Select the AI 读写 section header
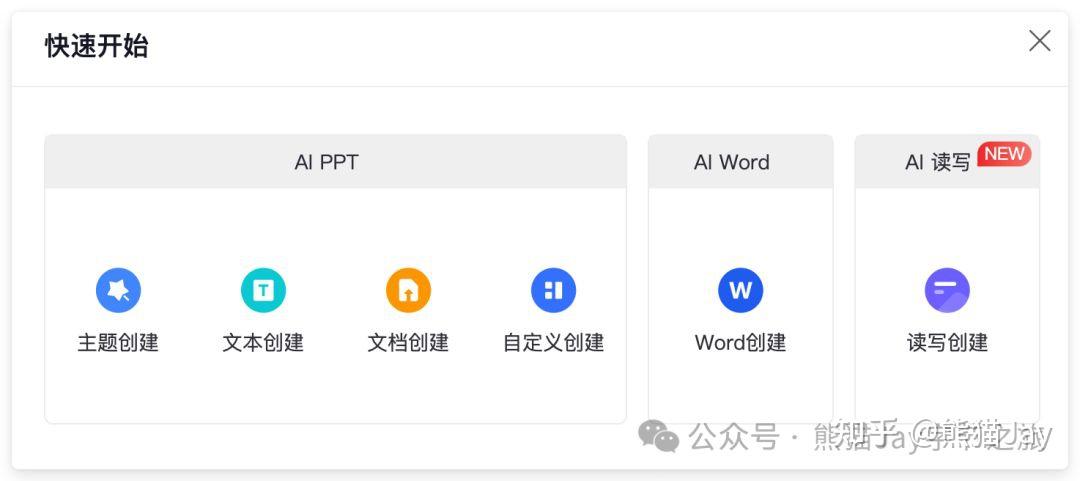 (x=947, y=162)
